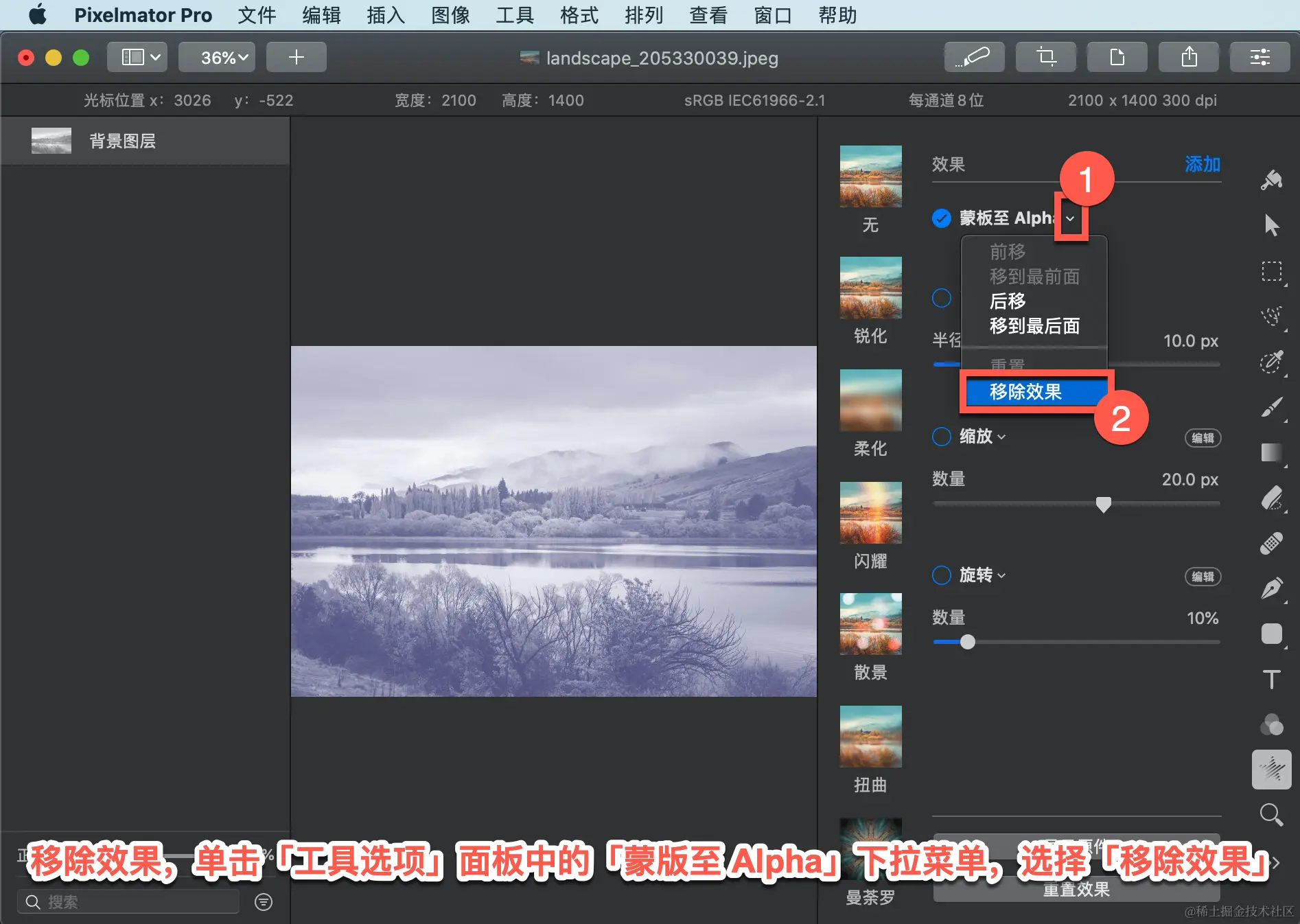
Task: Select the Erase tool
Action: point(1272,498)
